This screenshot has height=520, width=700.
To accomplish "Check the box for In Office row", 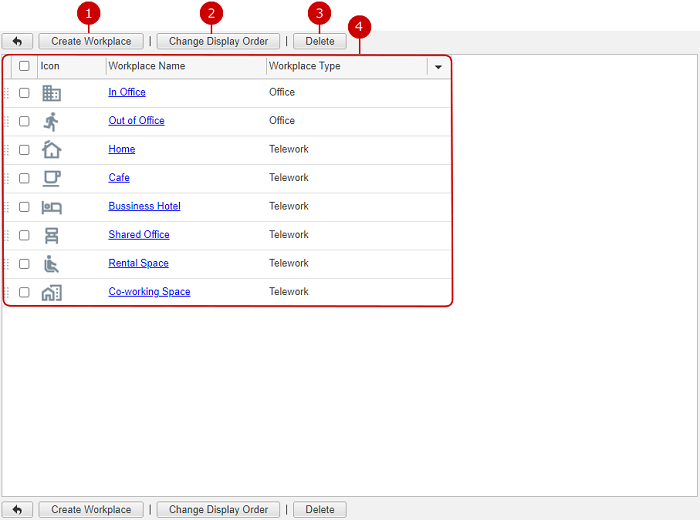I will (x=24, y=93).
